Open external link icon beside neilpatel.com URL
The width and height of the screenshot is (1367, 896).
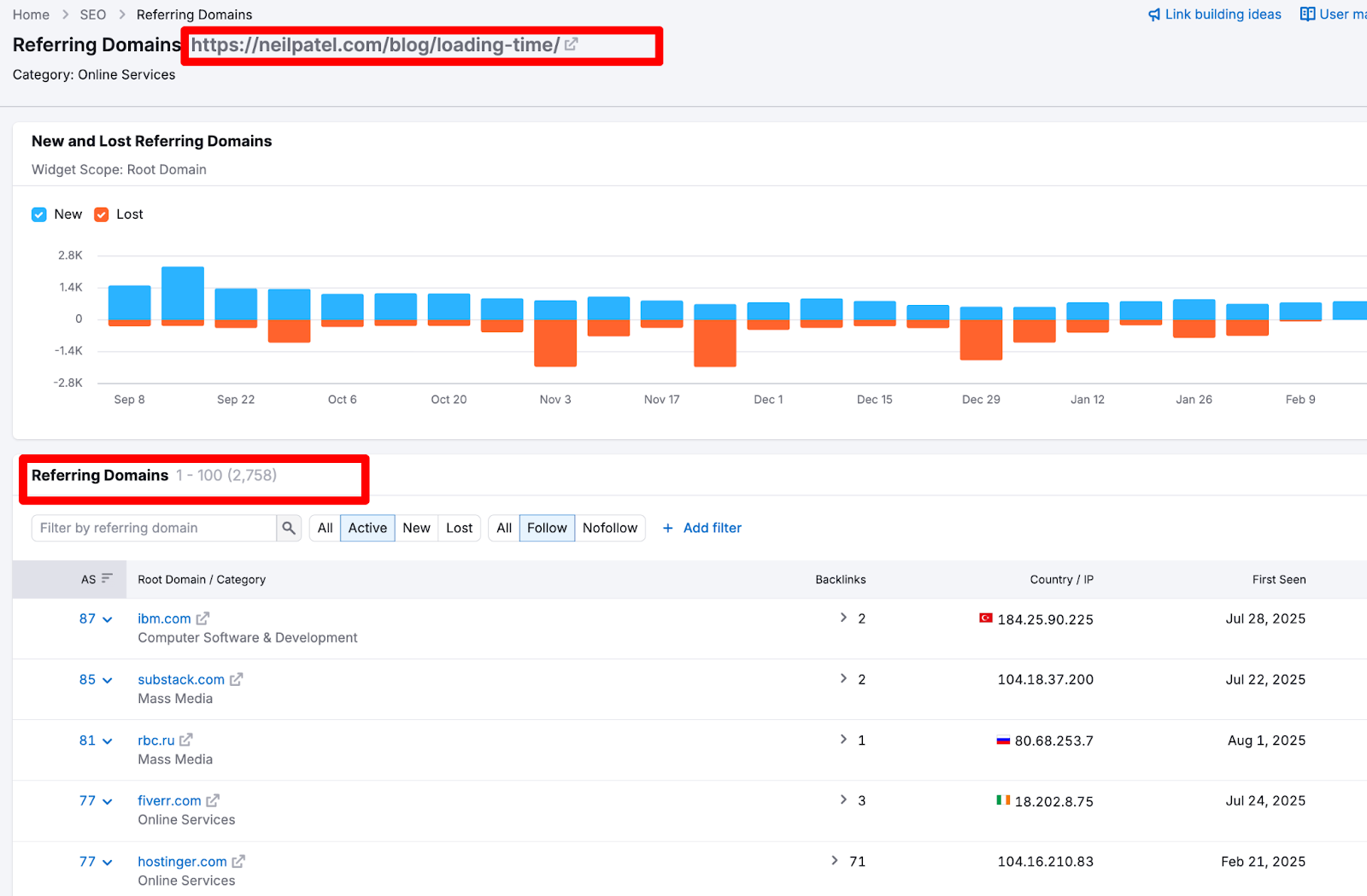pos(572,44)
